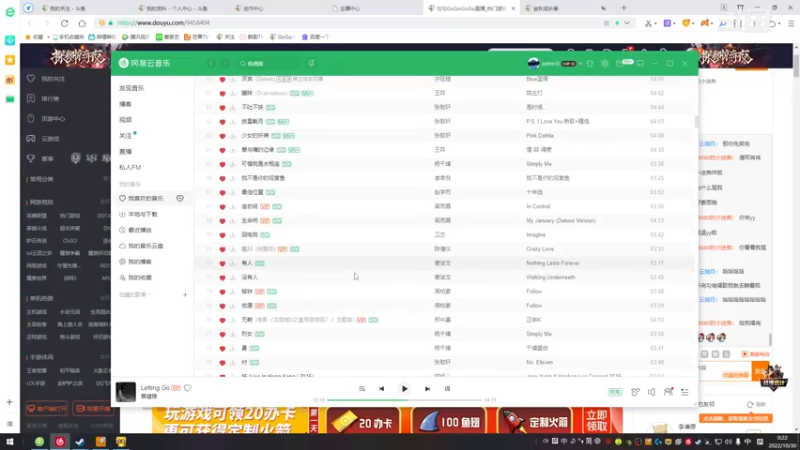Open a new browser tab

pyautogui.click(x=623, y=8)
